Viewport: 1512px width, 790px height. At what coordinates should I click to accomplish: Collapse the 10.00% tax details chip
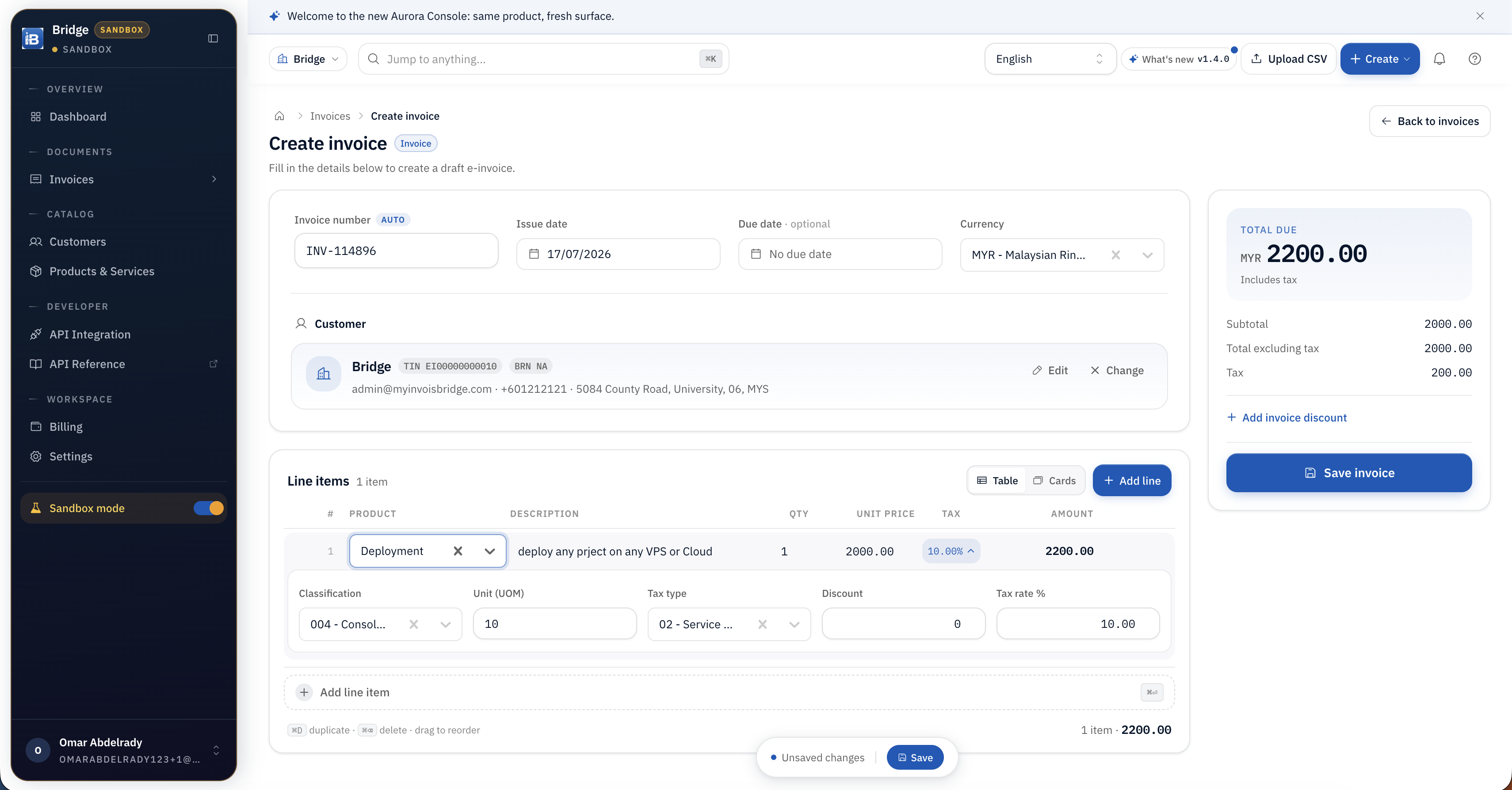click(x=951, y=551)
